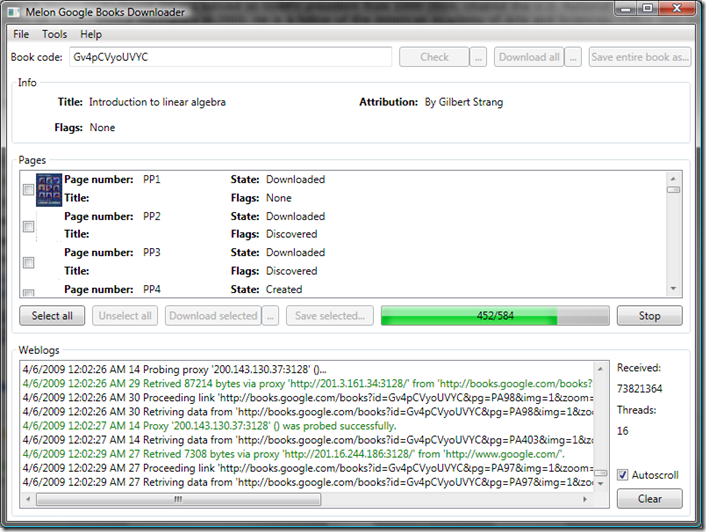Click log line 'Proceeding link' for PA98

coord(308,397)
